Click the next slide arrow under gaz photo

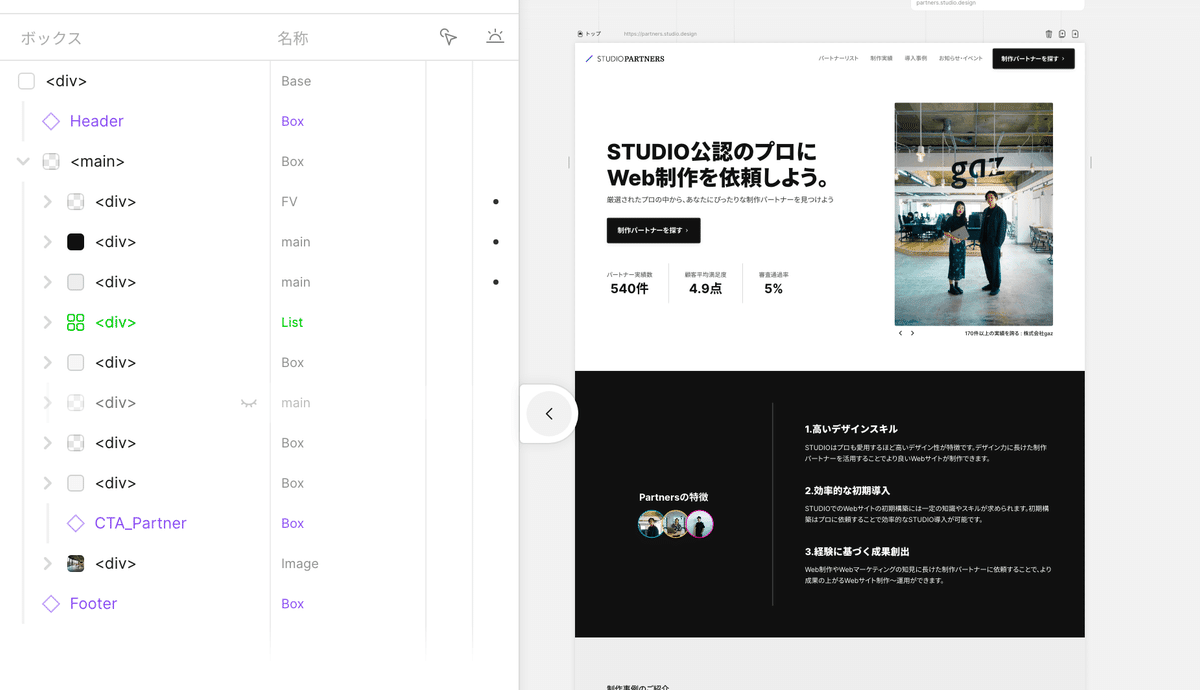tap(912, 333)
